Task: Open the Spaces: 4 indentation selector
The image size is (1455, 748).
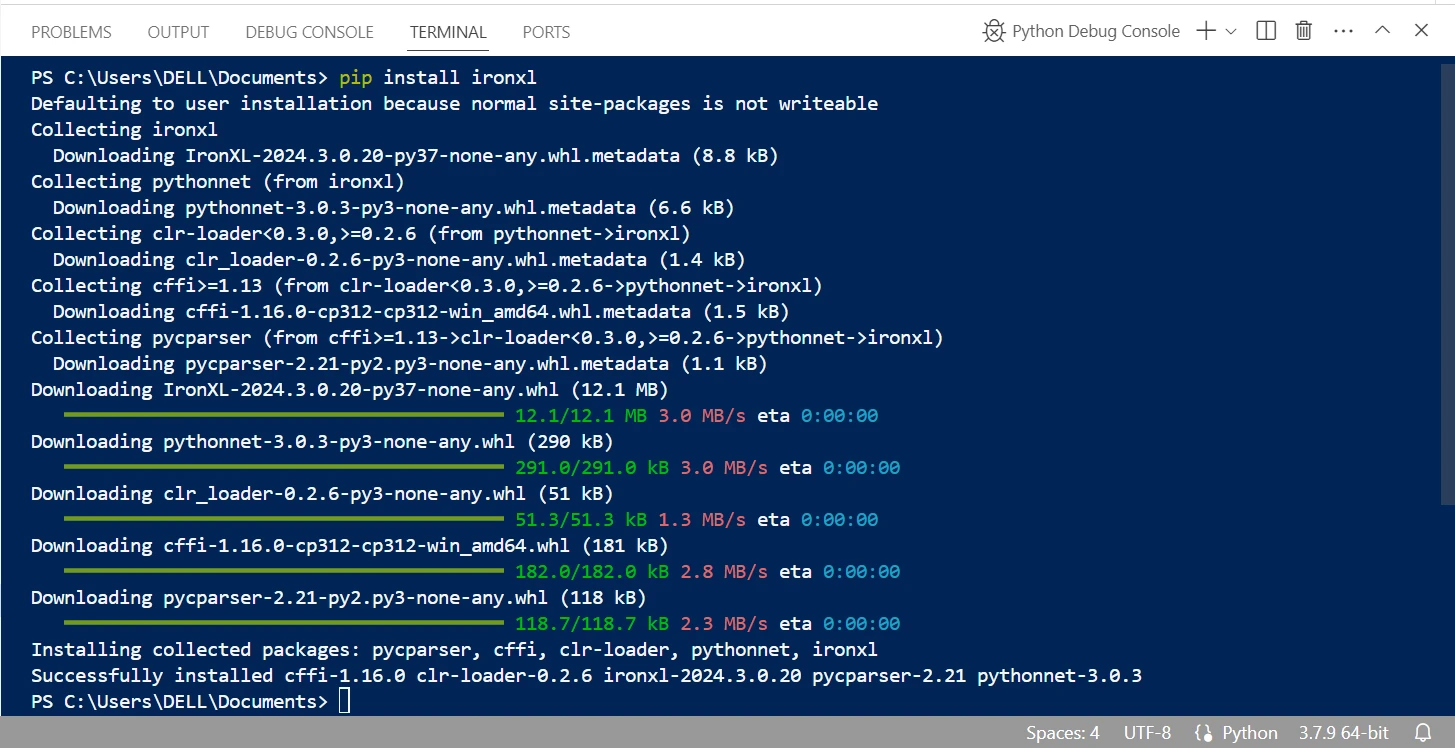Action: tap(1062, 733)
